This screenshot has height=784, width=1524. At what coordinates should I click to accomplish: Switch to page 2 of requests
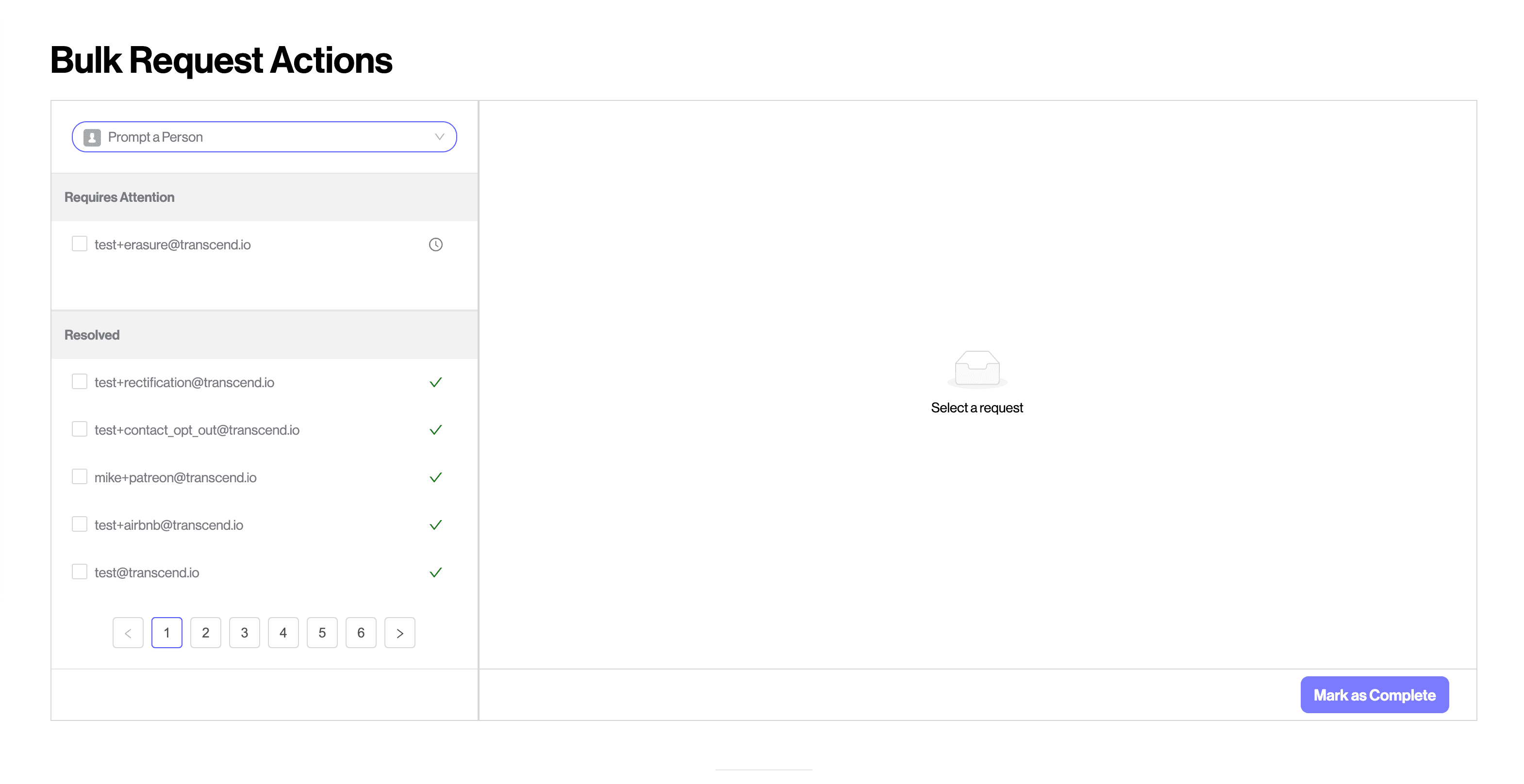pyautogui.click(x=205, y=633)
